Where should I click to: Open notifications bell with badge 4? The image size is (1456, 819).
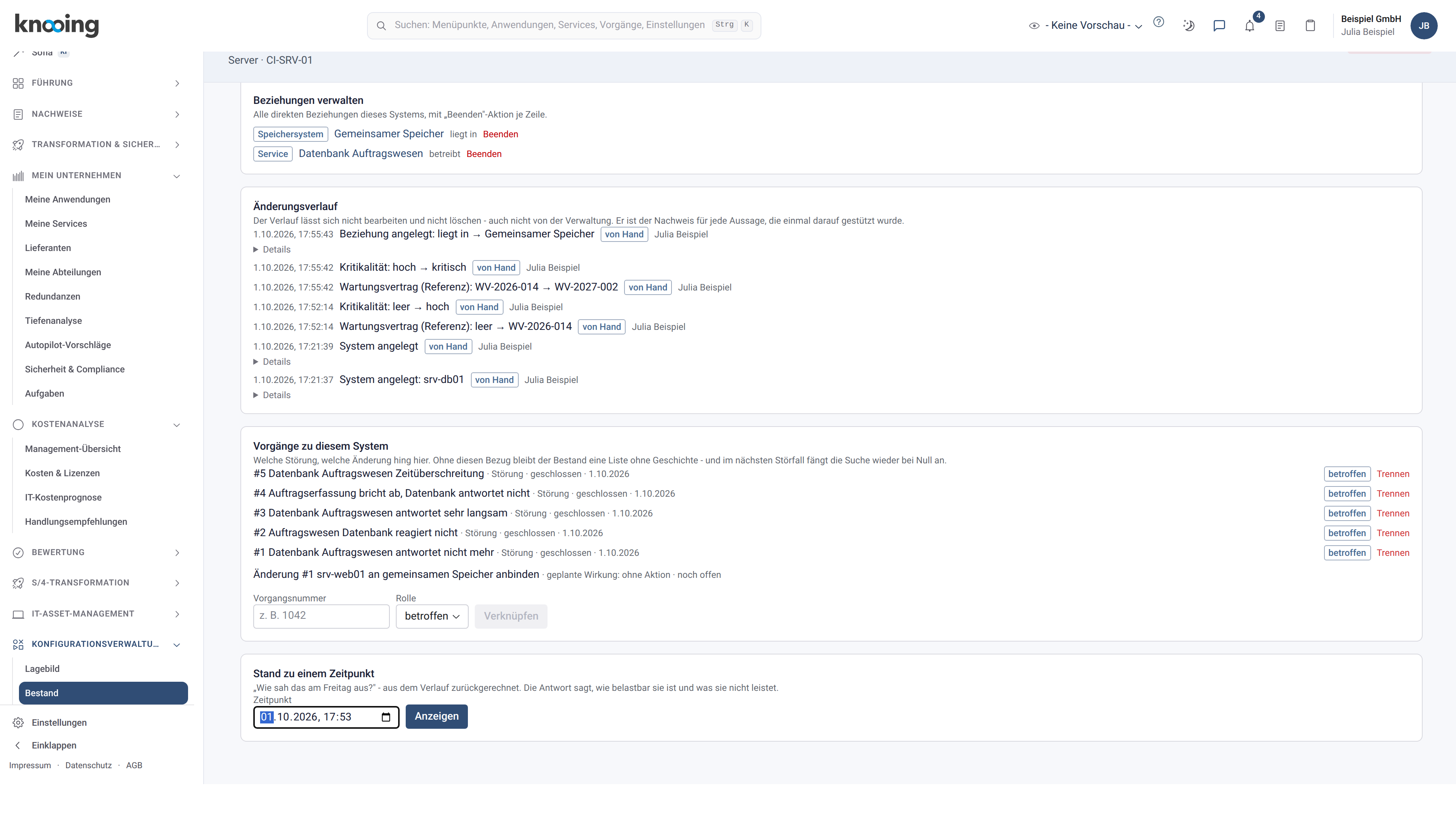(x=1250, y=25)
